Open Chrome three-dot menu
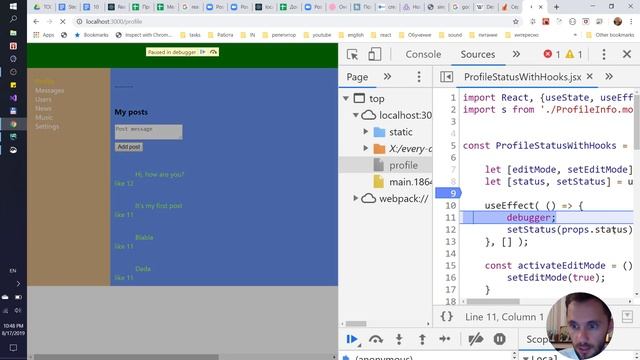The width and height of the screenshot is (640, 360). pos(631,22)
